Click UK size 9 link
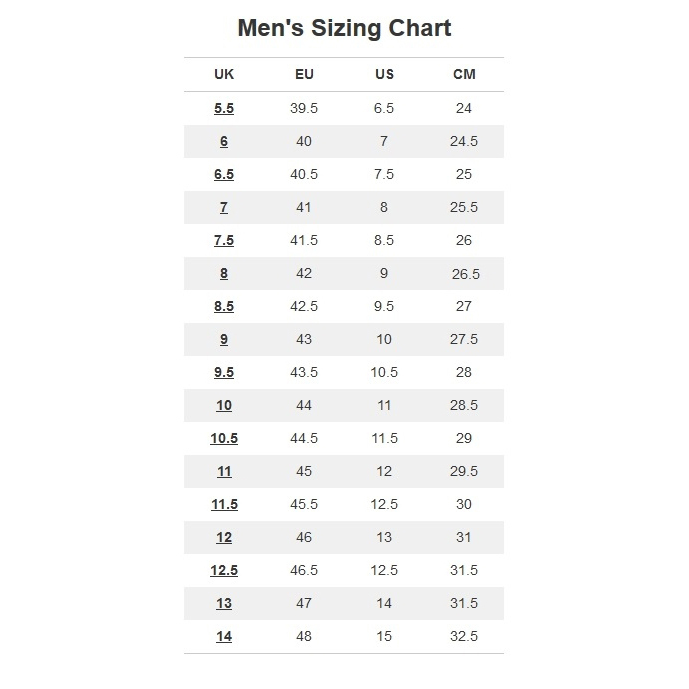 click(x=224, y=339)
